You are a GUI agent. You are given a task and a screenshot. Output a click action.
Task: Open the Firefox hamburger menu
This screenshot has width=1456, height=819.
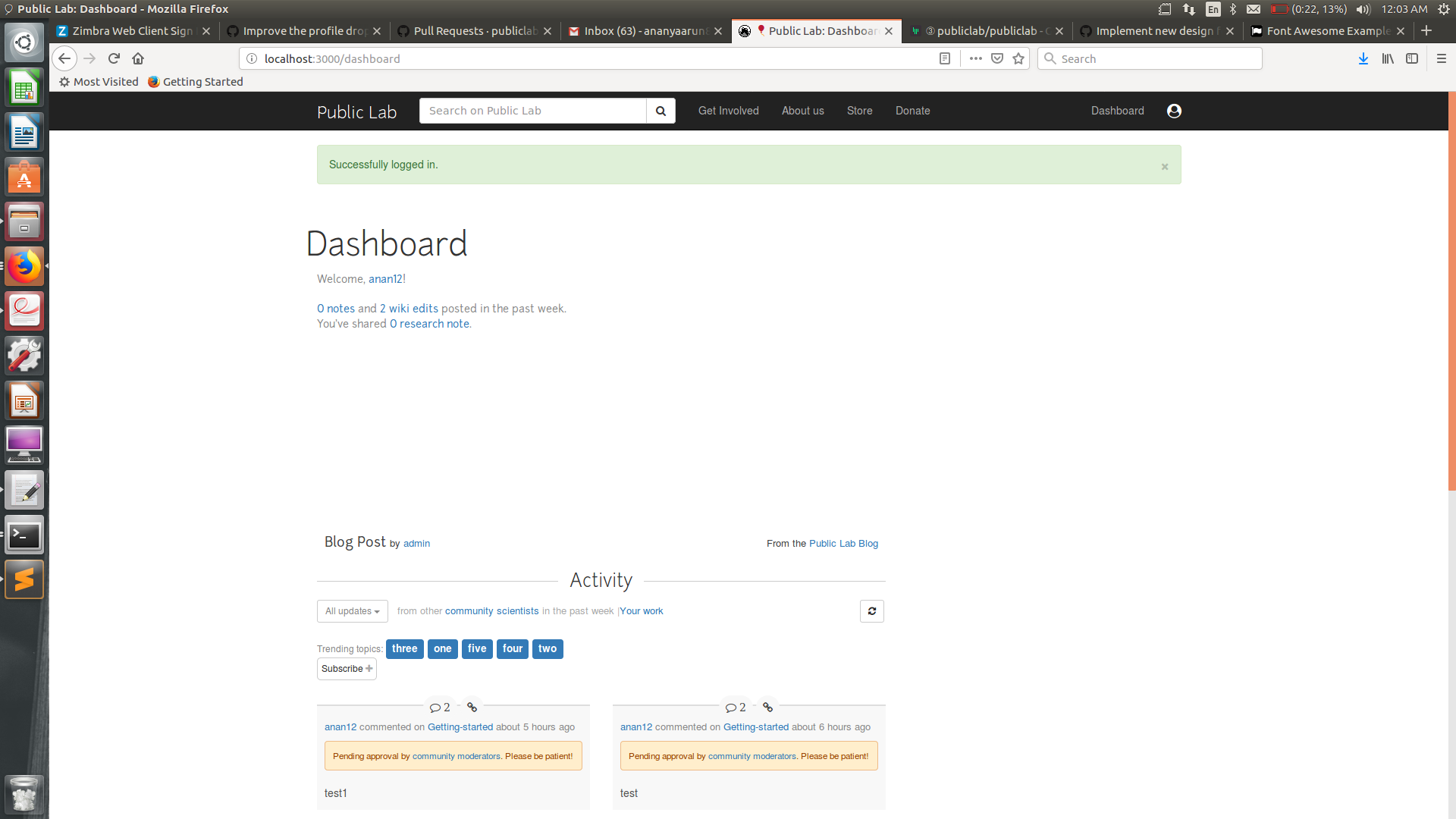pyautogui.click(x=1441, y=58)
